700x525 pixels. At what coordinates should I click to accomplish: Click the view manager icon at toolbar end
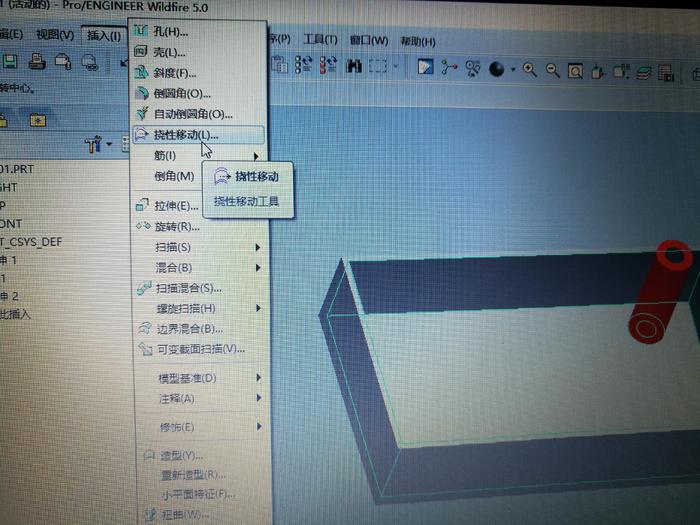(x=666, y=73)
